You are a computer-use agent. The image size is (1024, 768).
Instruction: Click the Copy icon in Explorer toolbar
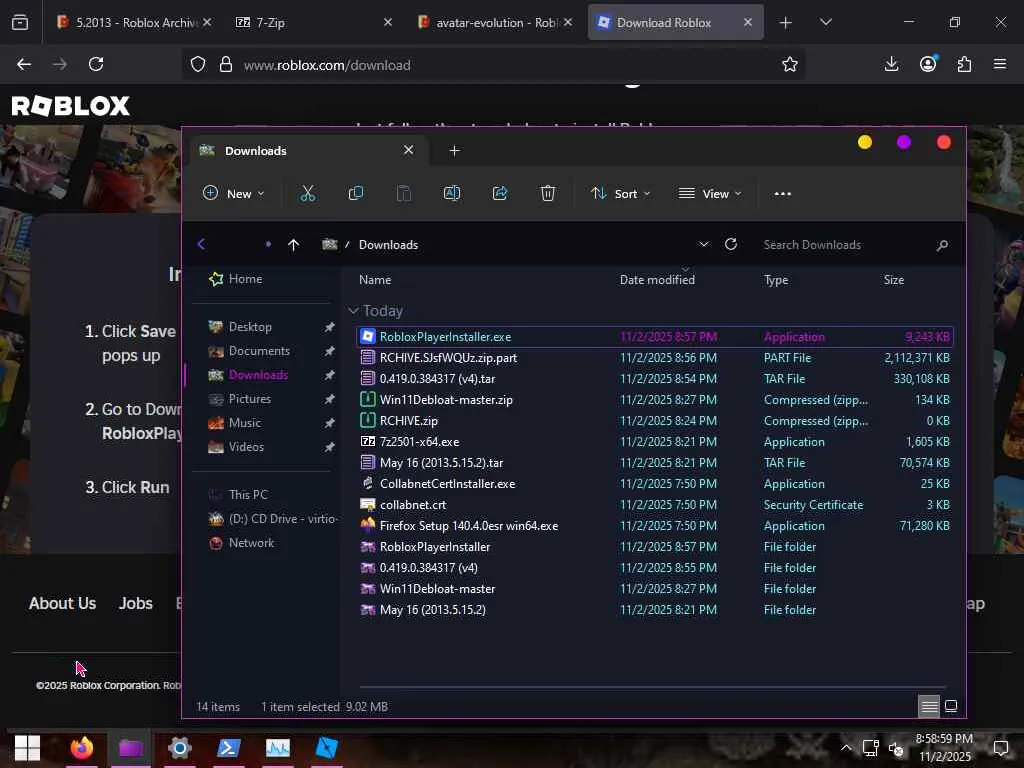pyautogui.click(x=356, y=193)
